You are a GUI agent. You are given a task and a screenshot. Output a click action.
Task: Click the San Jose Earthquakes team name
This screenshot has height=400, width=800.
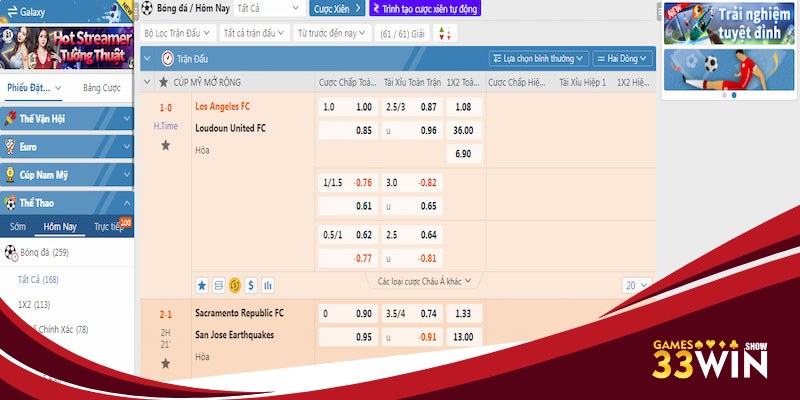click(235, 335)
